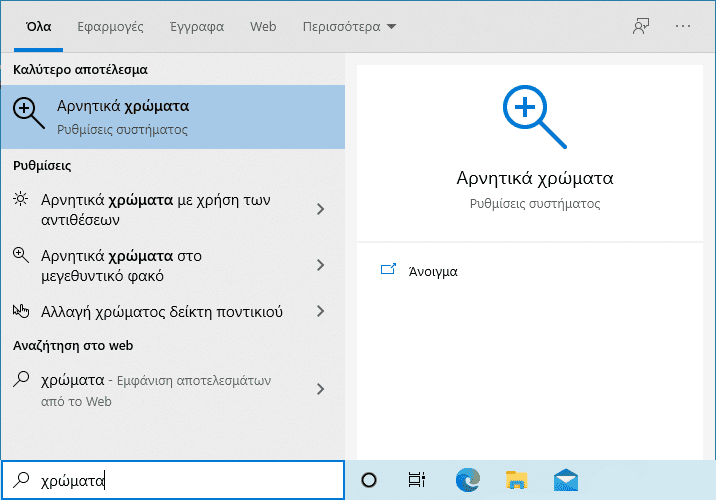Switch to the Έγγραφα tab
The height and width of the screenshot is (500, 716).
pyautogui.click(x=197, y=26)
